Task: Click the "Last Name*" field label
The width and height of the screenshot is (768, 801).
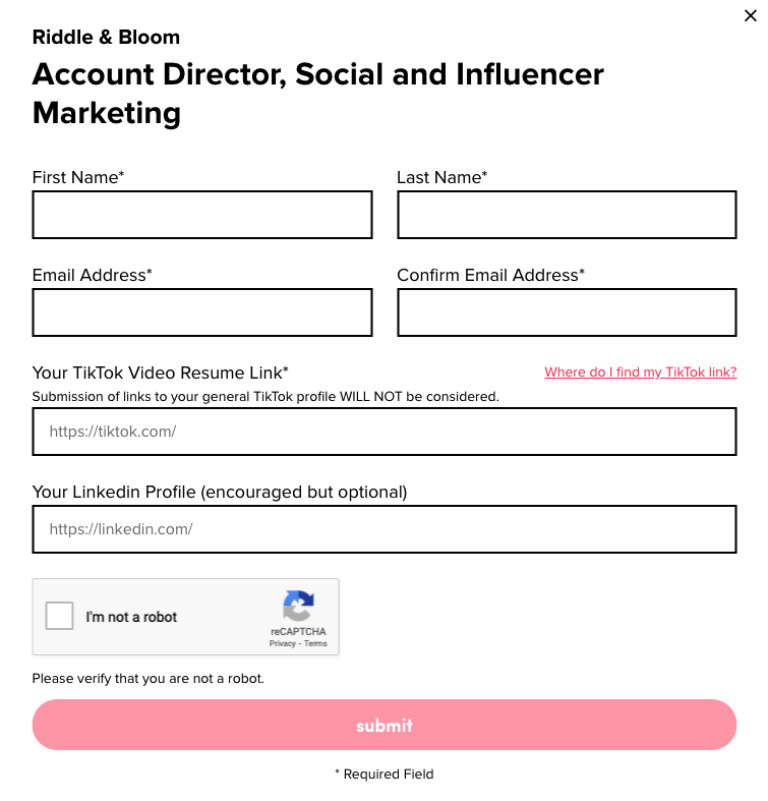Action: [x=442, y=178]
